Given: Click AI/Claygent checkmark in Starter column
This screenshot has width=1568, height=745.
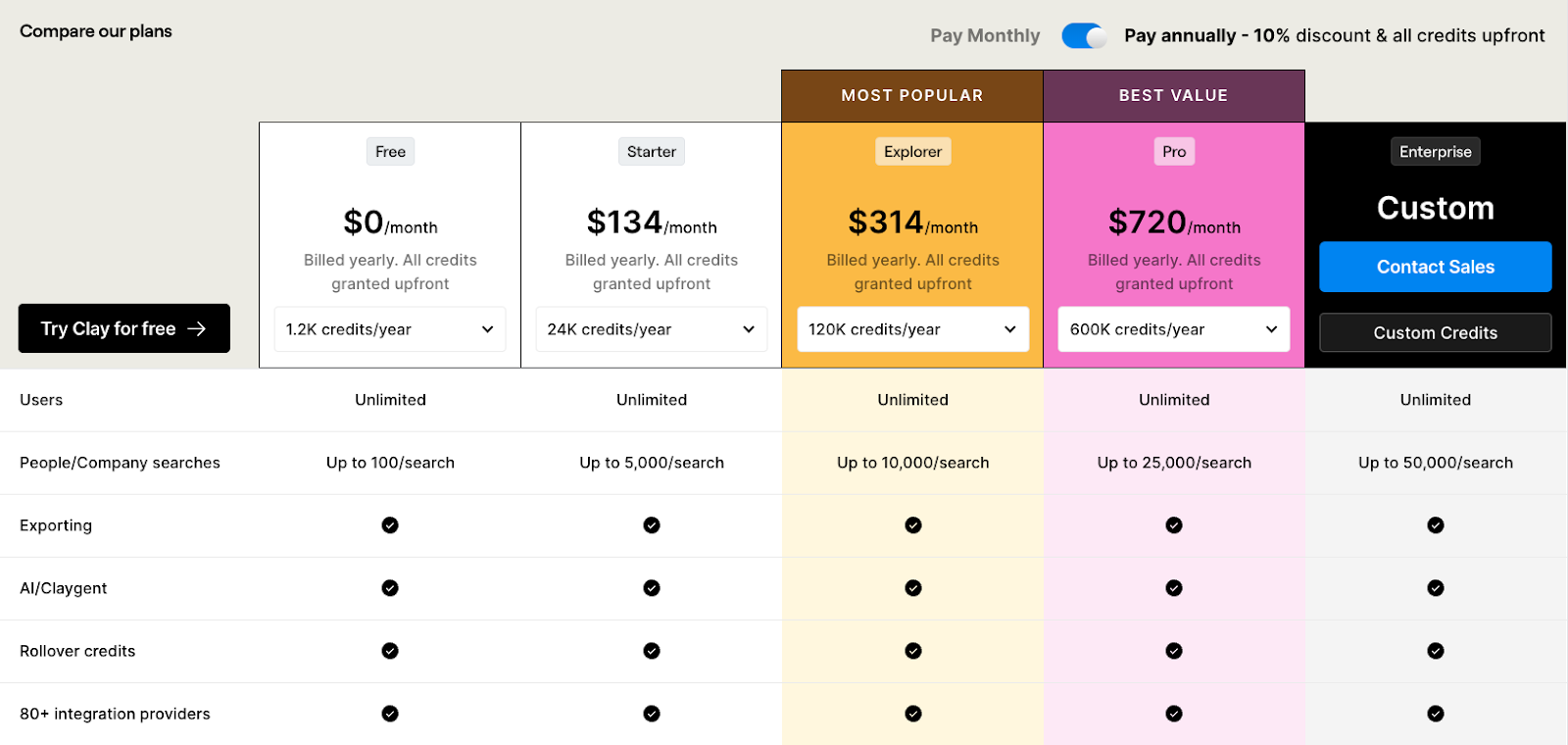Looking at the screenshot, I should (x=652, y=588).
